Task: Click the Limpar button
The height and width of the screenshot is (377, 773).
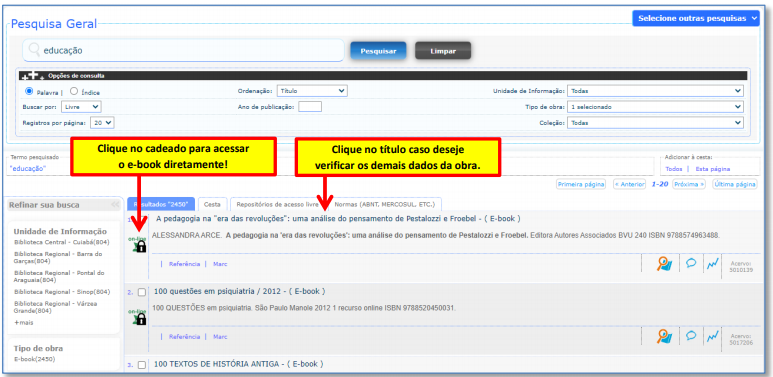Action: pos(443,51)
